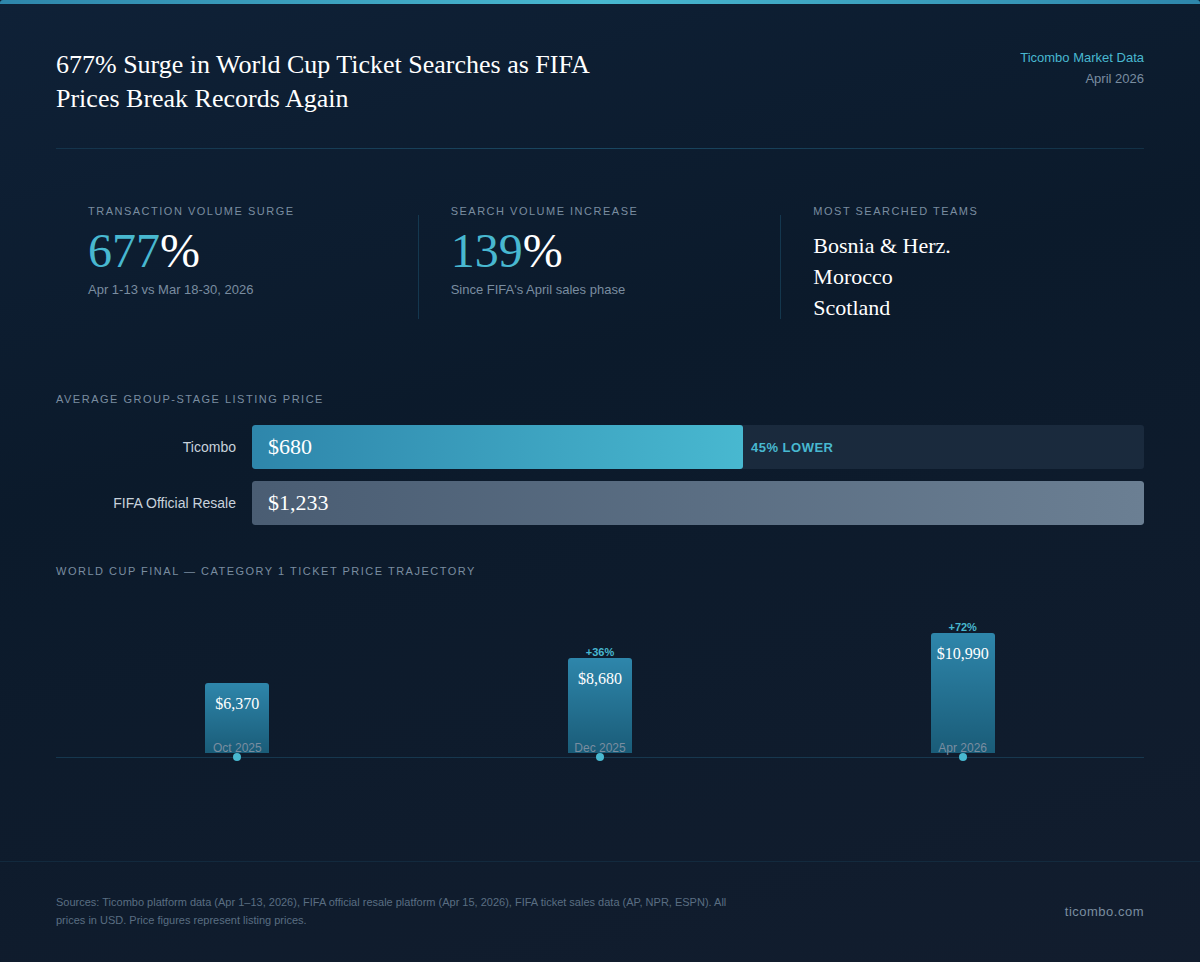Click the 677% transaction volume figure
This screenshot has height=962, width=1200.
[x=144, y=251]
